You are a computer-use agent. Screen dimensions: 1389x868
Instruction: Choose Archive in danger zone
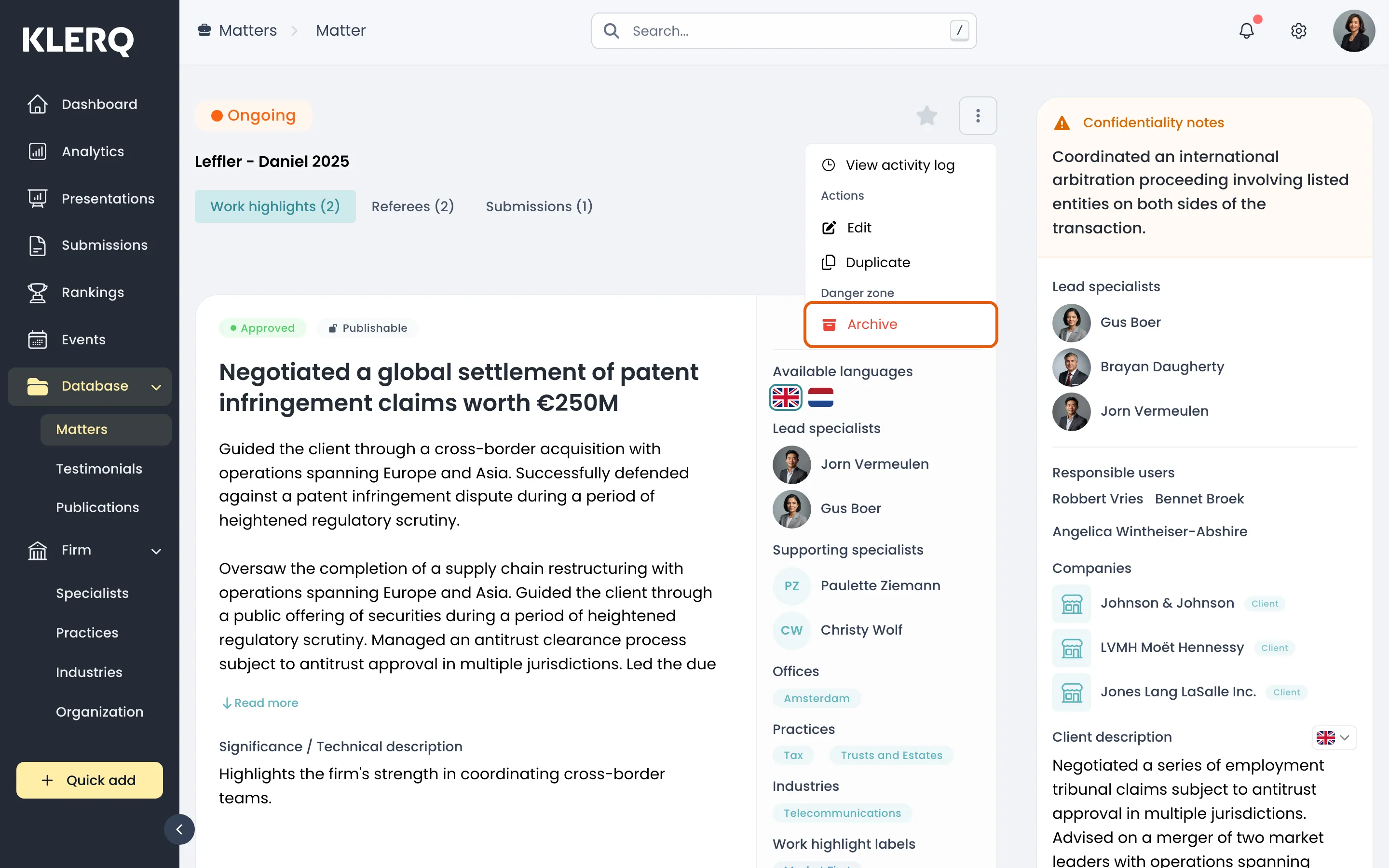(x=900, y=325)
